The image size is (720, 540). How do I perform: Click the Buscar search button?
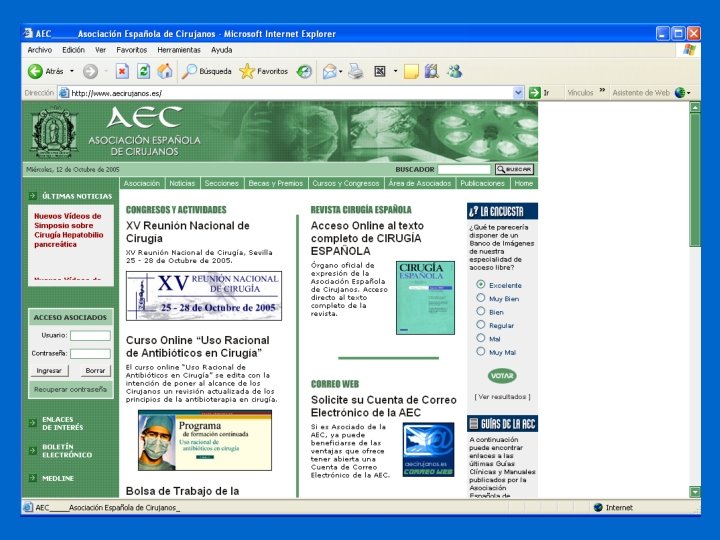click(x=514, y=169)
